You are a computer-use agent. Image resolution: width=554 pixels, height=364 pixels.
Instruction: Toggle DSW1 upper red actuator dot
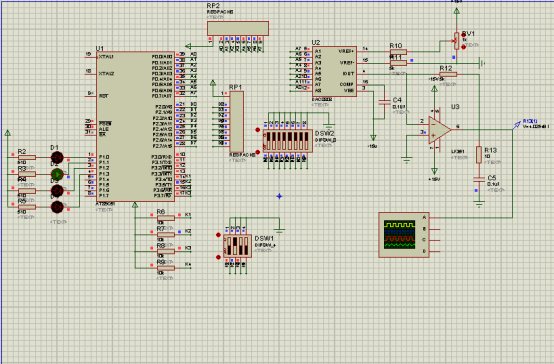tap(218, 235)
